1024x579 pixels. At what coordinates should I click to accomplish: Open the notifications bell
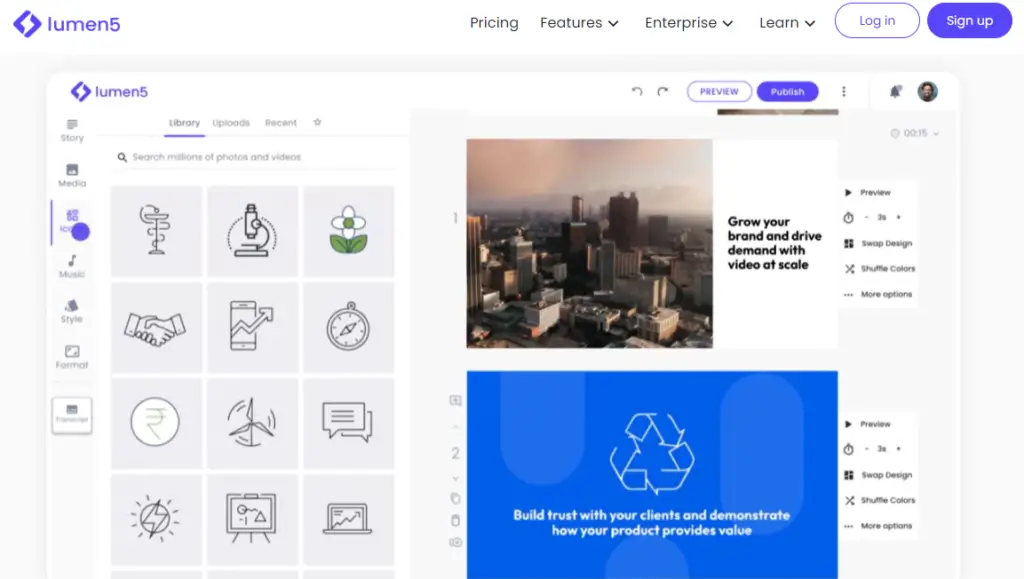click(895, 91)
